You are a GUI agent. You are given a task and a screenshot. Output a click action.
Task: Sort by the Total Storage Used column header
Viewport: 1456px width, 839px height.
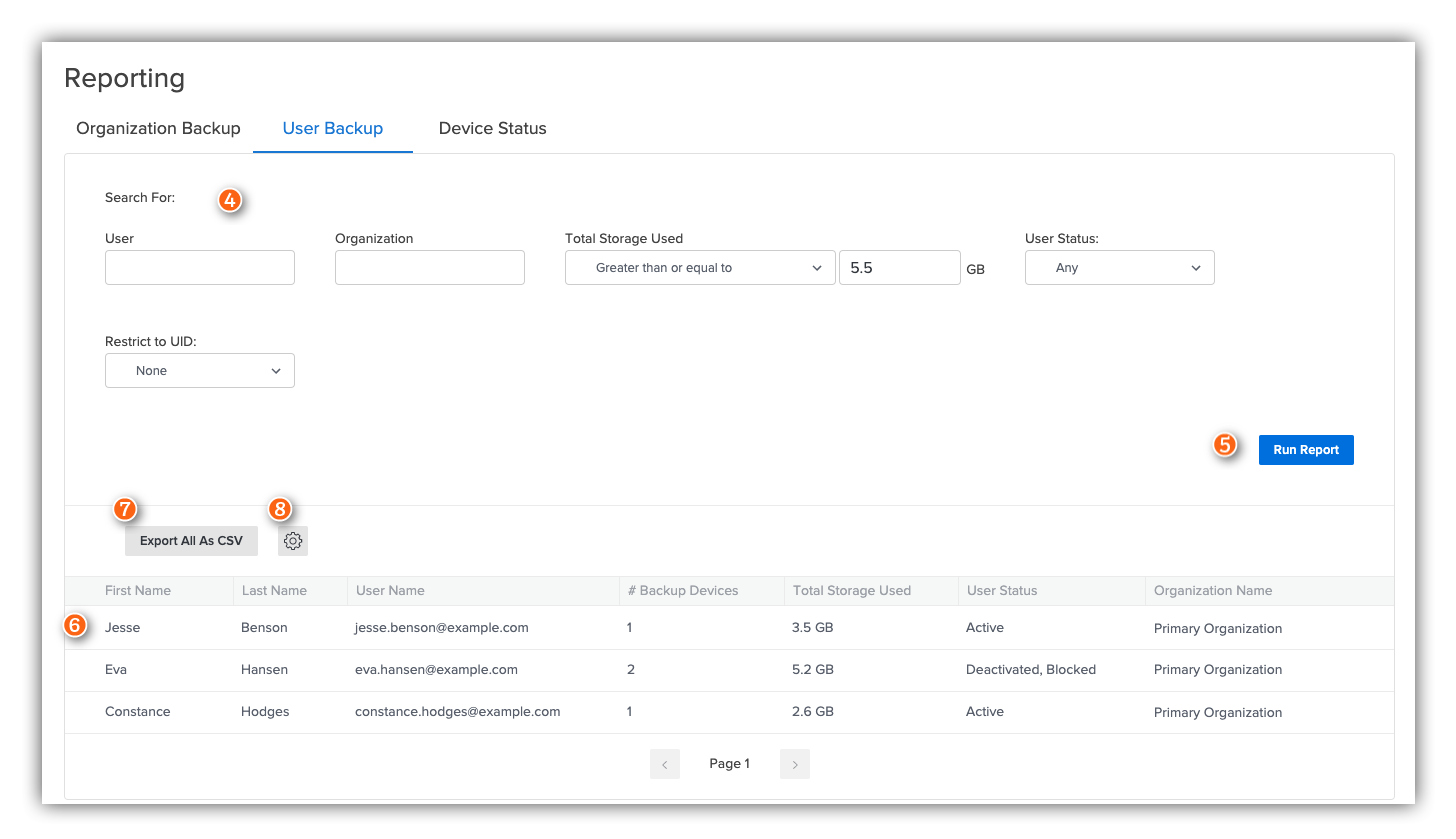pyautogui.click(x=851, y=591)
